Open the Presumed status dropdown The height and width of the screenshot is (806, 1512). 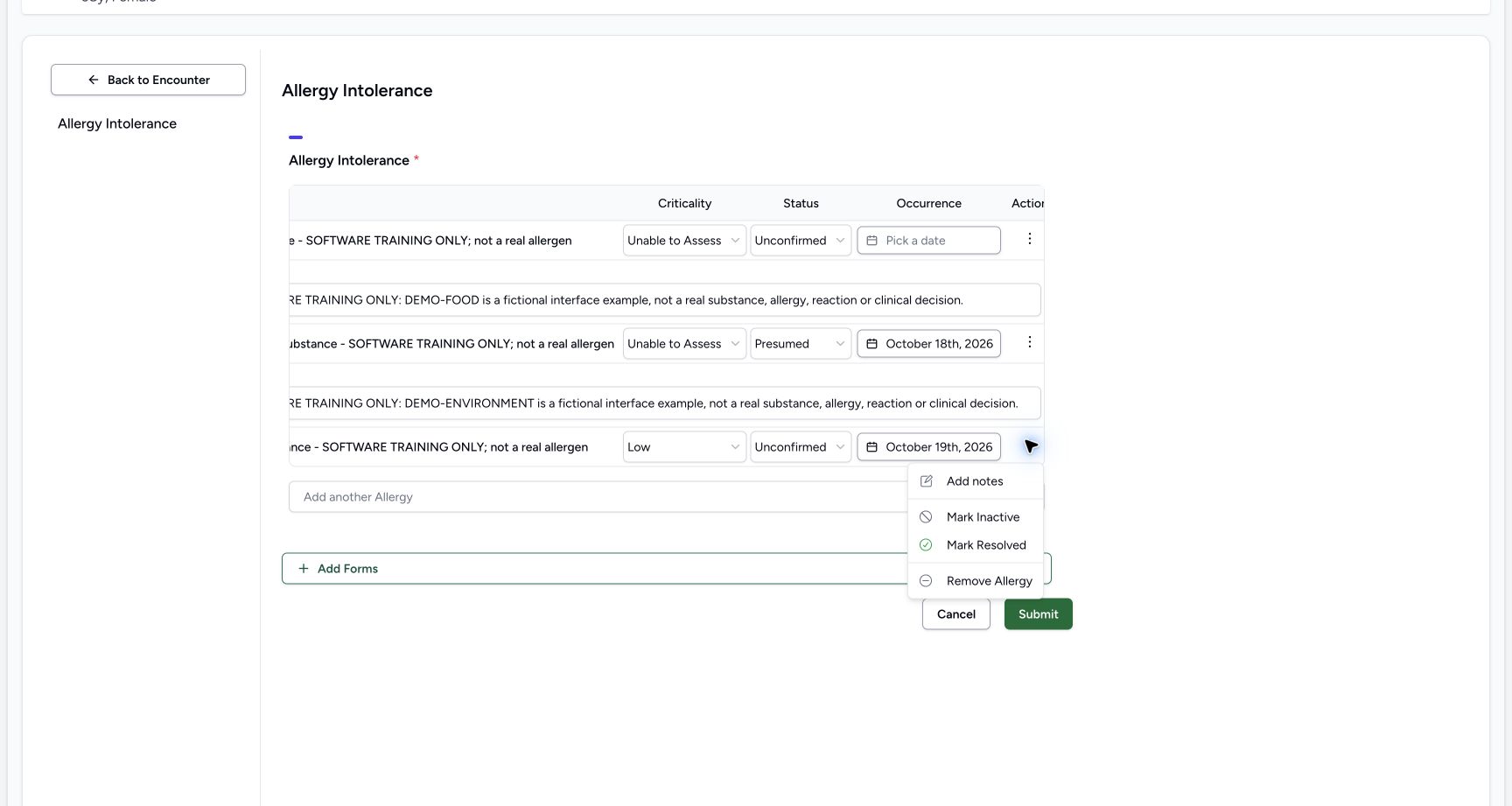pyautogui.click(x=801, y=344)
